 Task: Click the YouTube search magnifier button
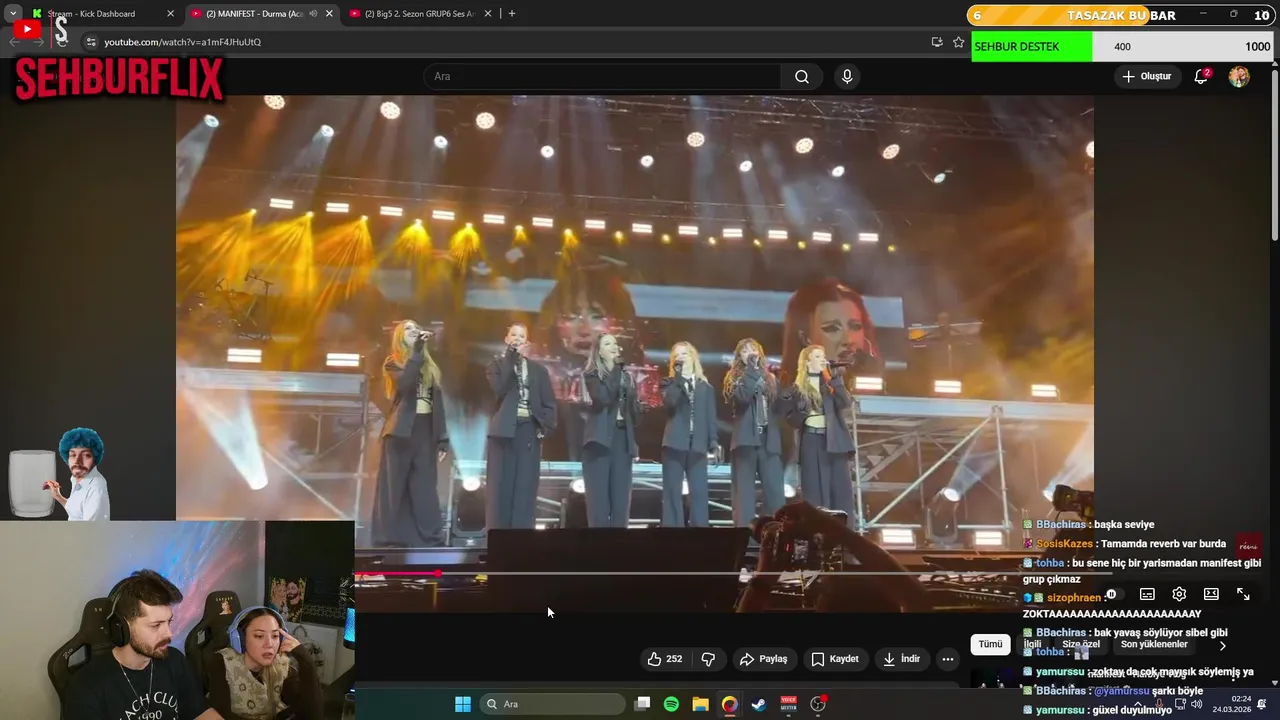802,77
